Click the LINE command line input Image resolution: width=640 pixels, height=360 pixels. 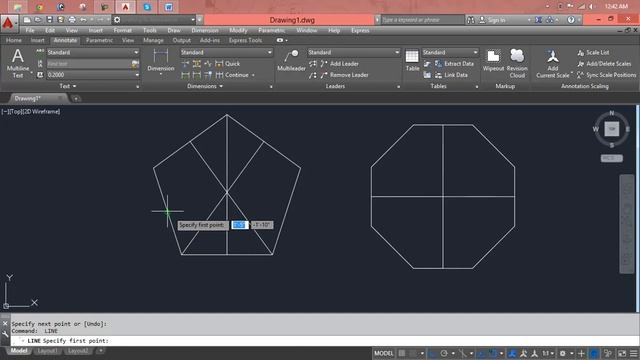(x=325, y=341)
